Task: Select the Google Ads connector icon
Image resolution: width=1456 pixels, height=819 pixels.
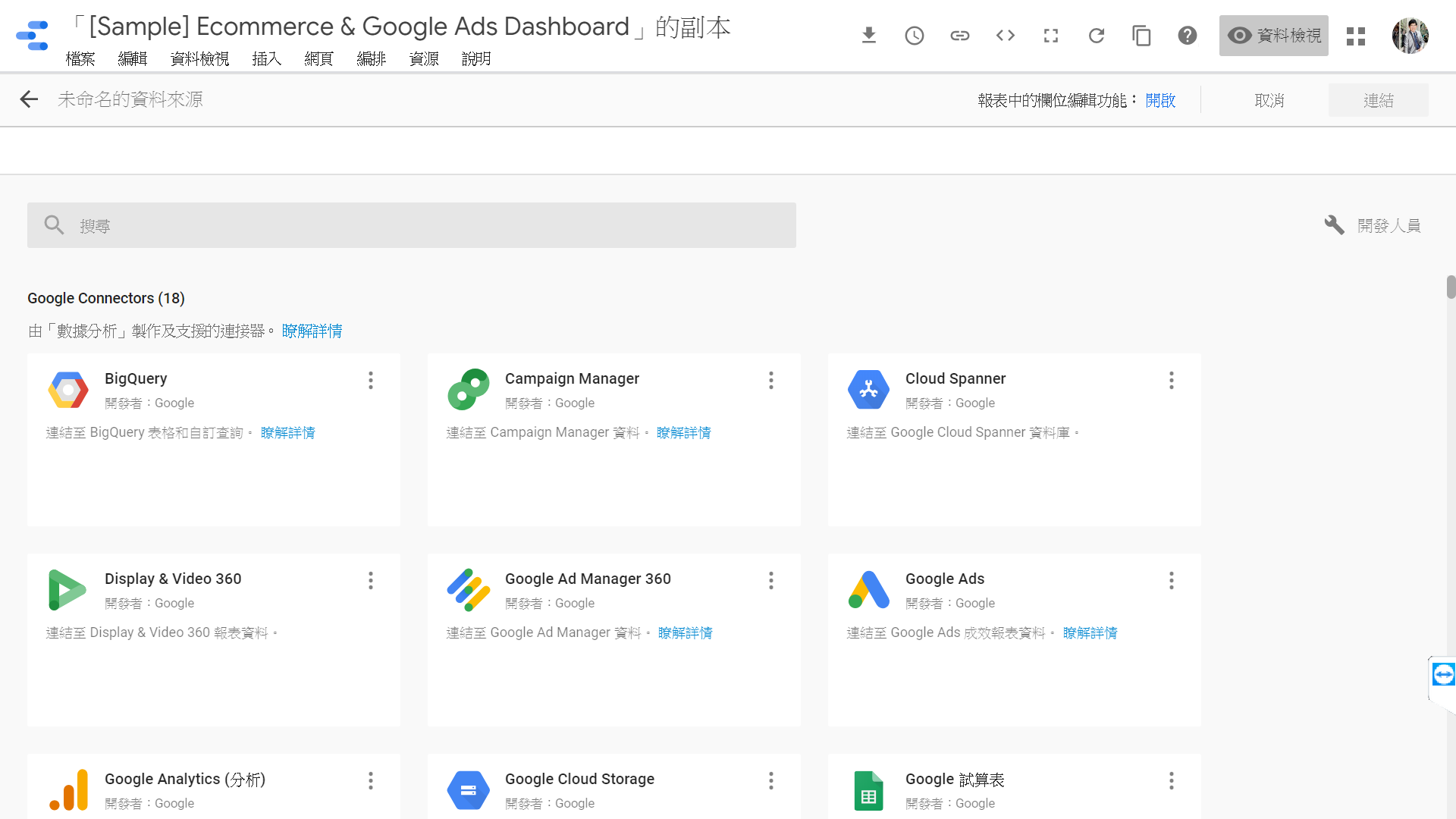Action: (x=869, y=590)
